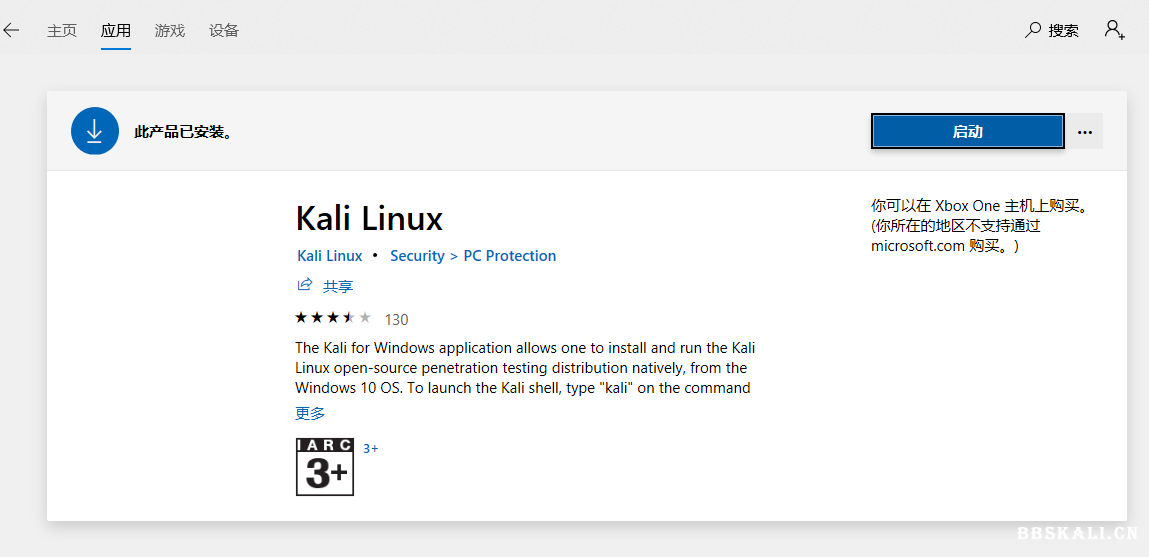Screen dimensions: 1149x557
Task: Go to the 设备 tab
Action: [224, 30]
